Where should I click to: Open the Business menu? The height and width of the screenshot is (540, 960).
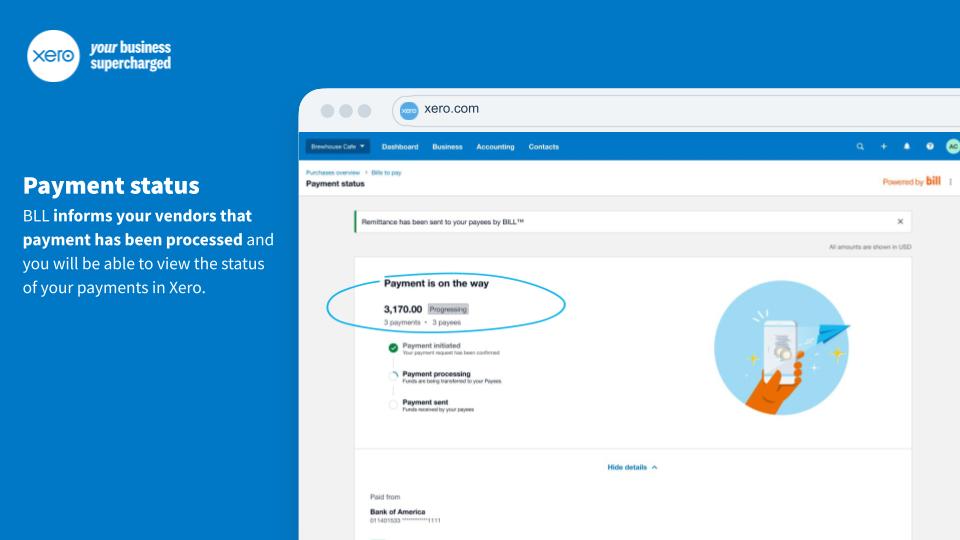click(447, 147)
